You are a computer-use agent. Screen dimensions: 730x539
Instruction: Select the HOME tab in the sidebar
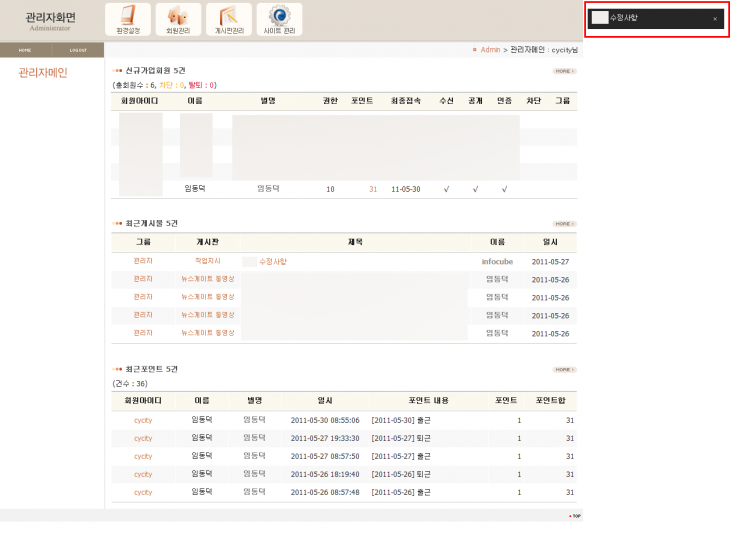(25, 49)
